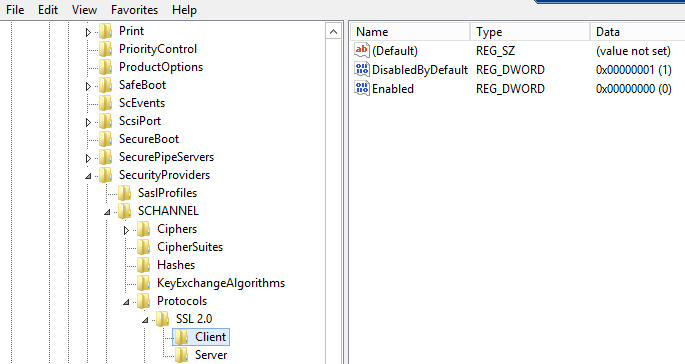Click the SecurePipeServers folder icon
The width and height of the screenshot is (685, 364).
point(105,157)
